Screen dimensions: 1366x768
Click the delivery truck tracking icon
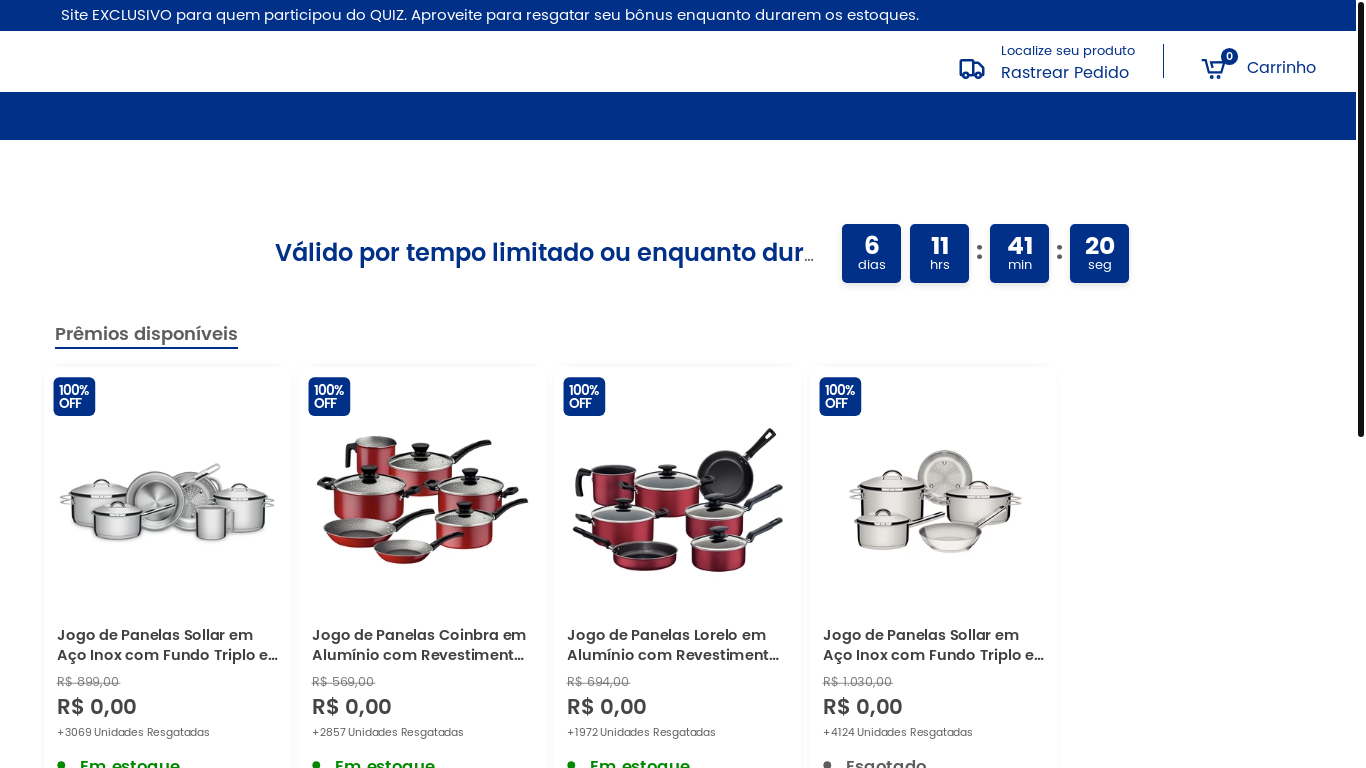tap(972, 69)
